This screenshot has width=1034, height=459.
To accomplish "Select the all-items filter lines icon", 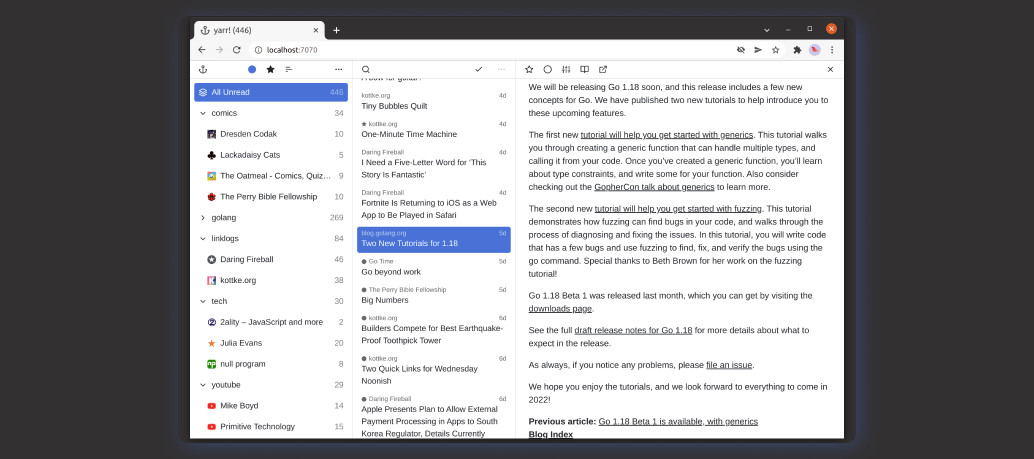I will [289, 69].
